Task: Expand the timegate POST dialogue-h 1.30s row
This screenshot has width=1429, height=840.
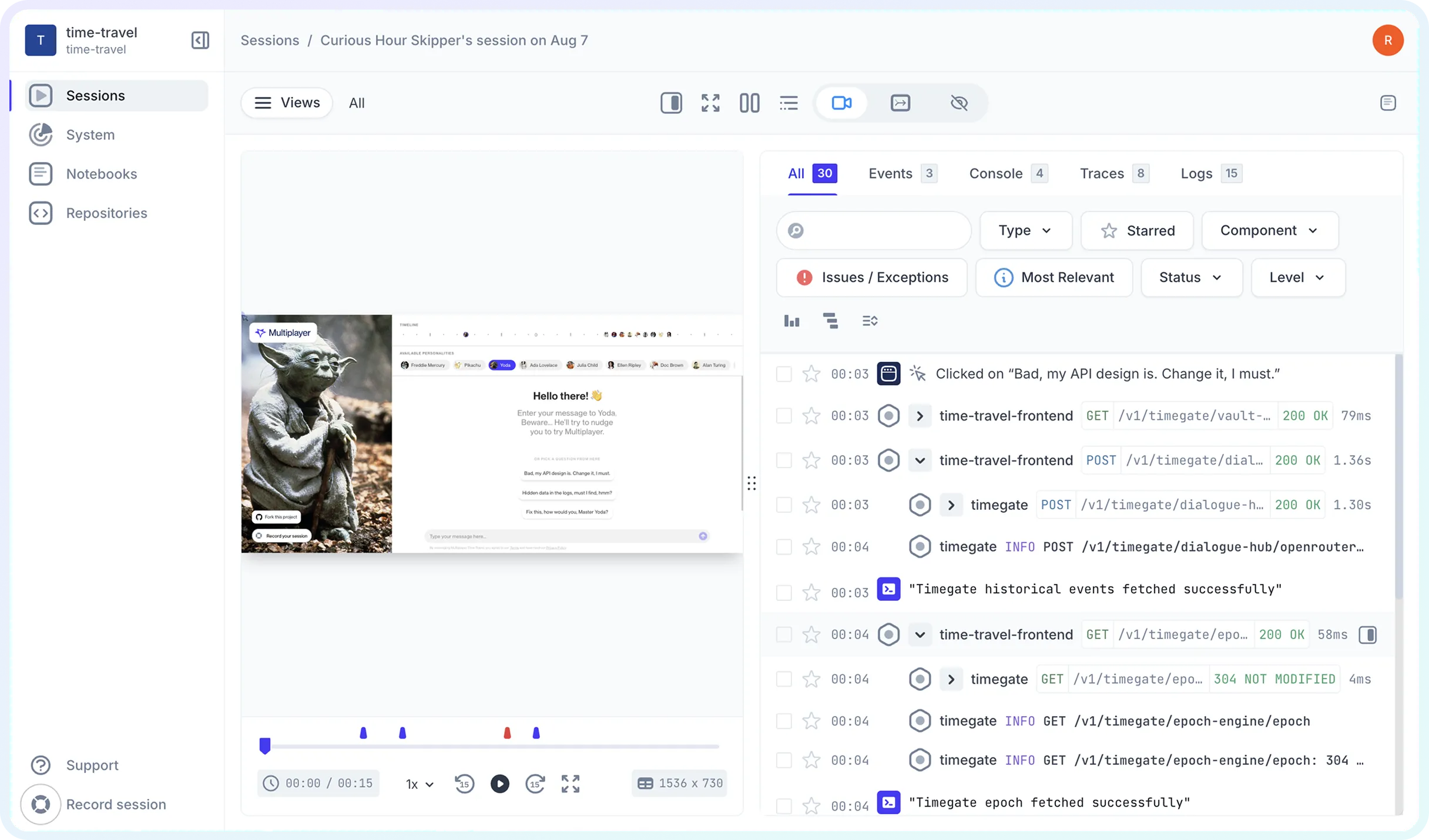Action: [x=951, y=505]
